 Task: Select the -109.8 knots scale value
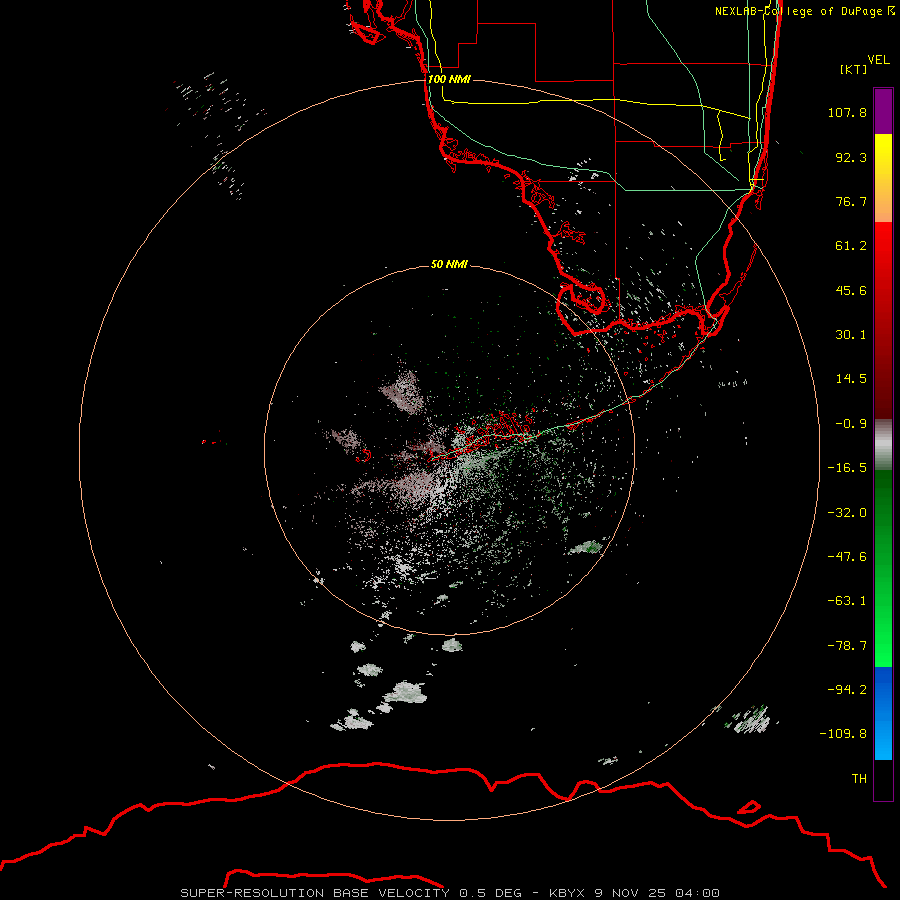click(x=843, y=734)
